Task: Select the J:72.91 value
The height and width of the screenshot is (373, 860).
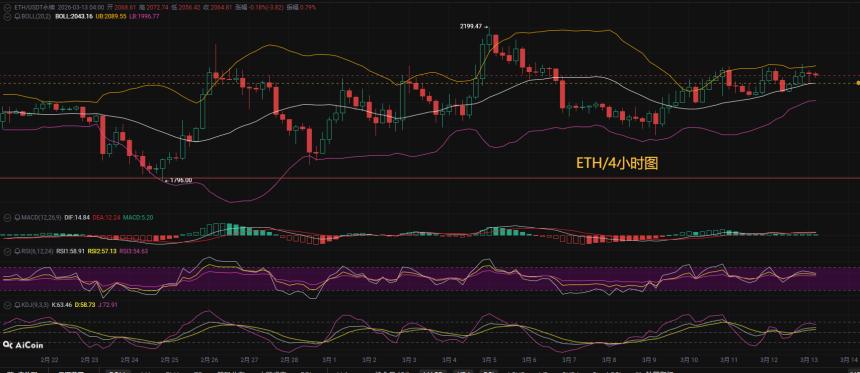Action: [108, 305]
